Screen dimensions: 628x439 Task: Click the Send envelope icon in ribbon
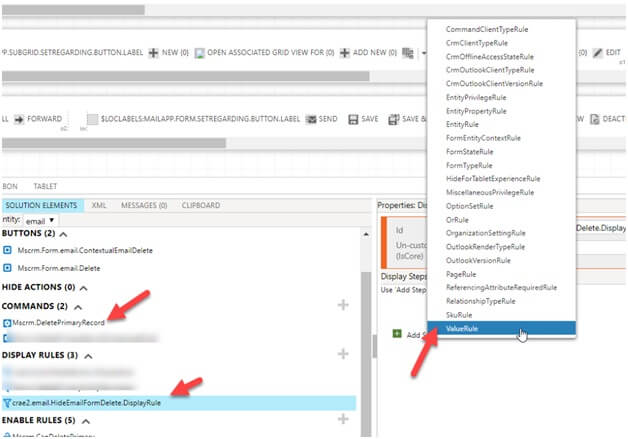tap(310, 119)
